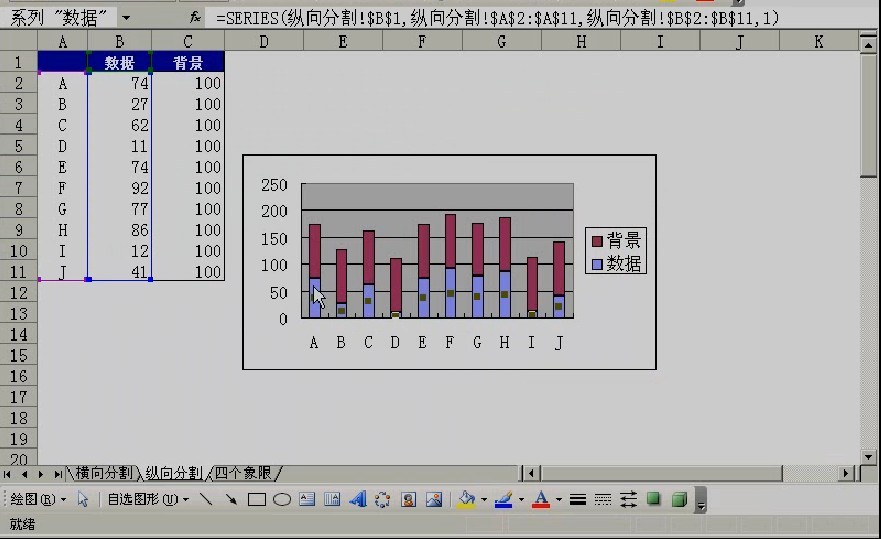Click the fx insert function button
This screenshot has height=539, width=881.
(195, 18)
